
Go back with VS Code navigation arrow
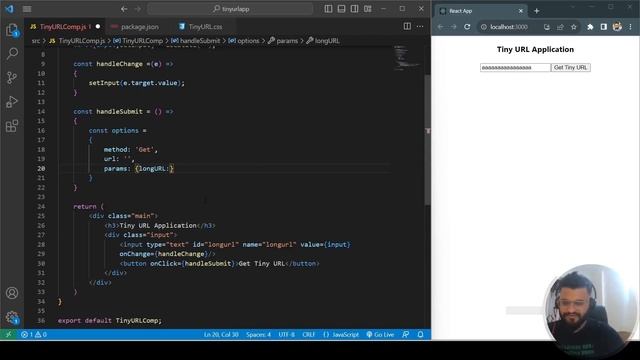(x=124, y=9)
